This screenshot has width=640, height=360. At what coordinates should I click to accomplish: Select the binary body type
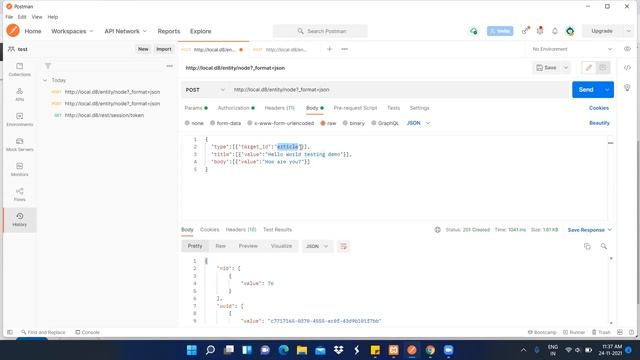click(x=353, y=123)
